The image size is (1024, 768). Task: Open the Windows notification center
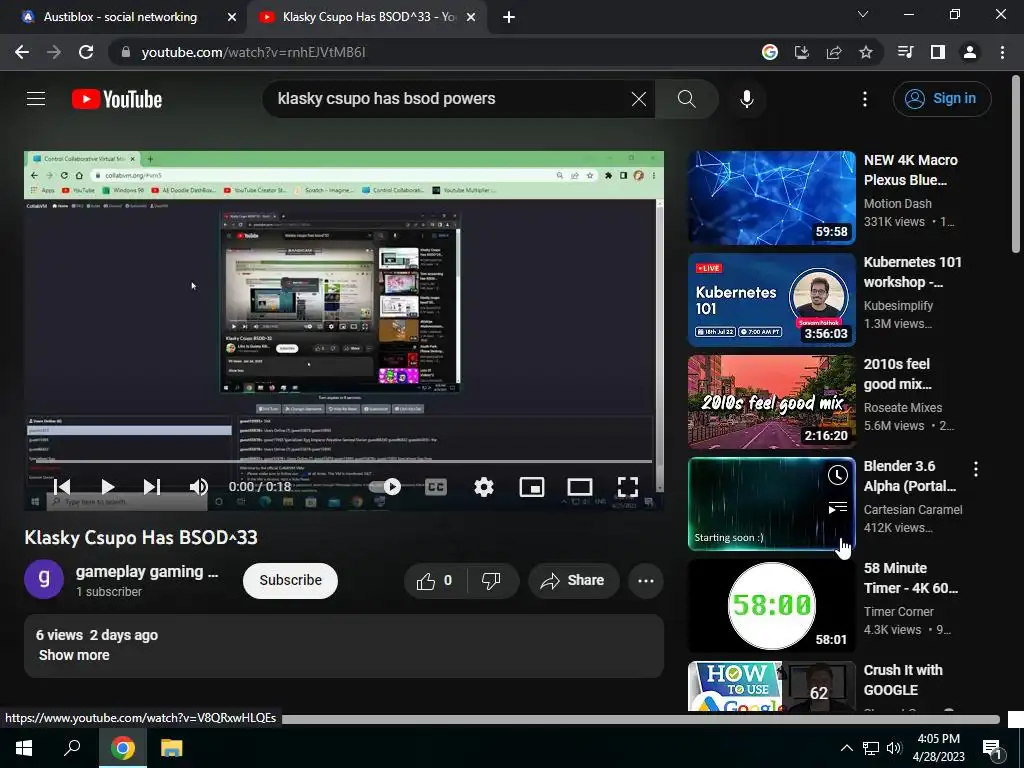tap(993, 748)
